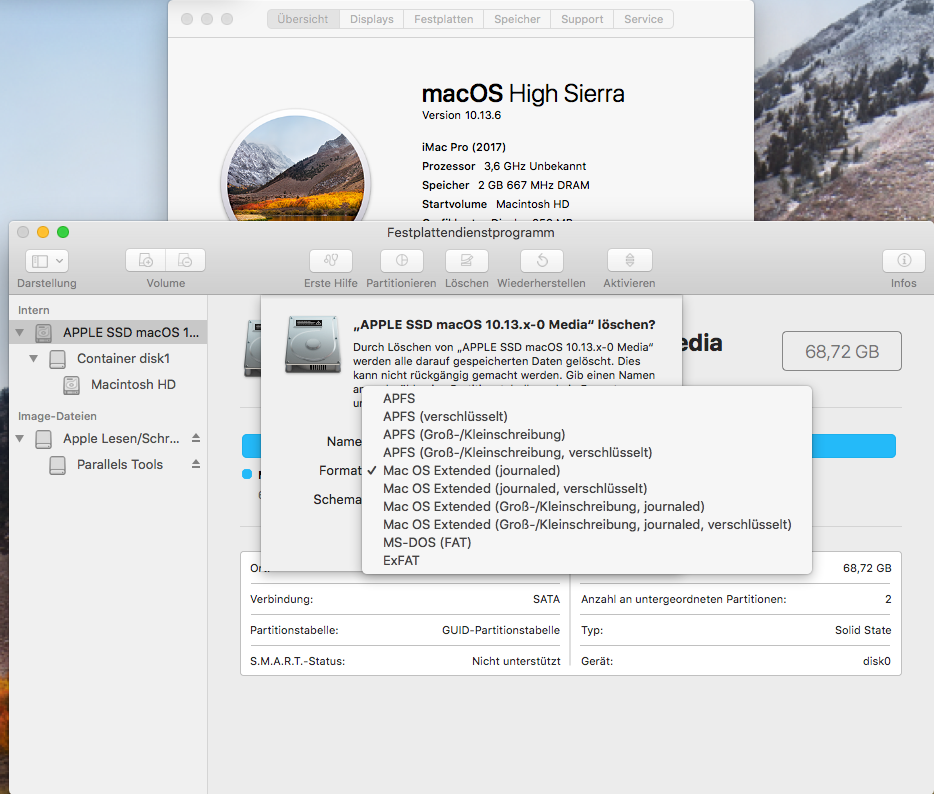Click the S.M.A.R.T.-Status Nicht unterstützt value
Viewport: 934px width, 794px height.
point(516,661)
